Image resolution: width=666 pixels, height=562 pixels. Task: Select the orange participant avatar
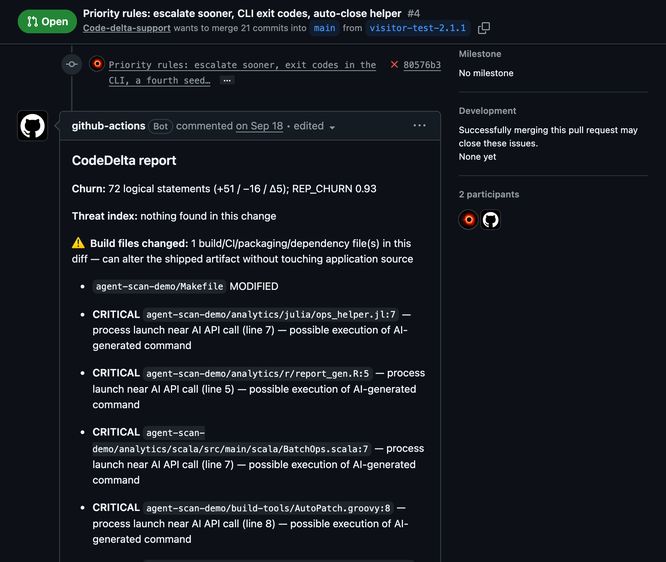click(x=468, y=220)
